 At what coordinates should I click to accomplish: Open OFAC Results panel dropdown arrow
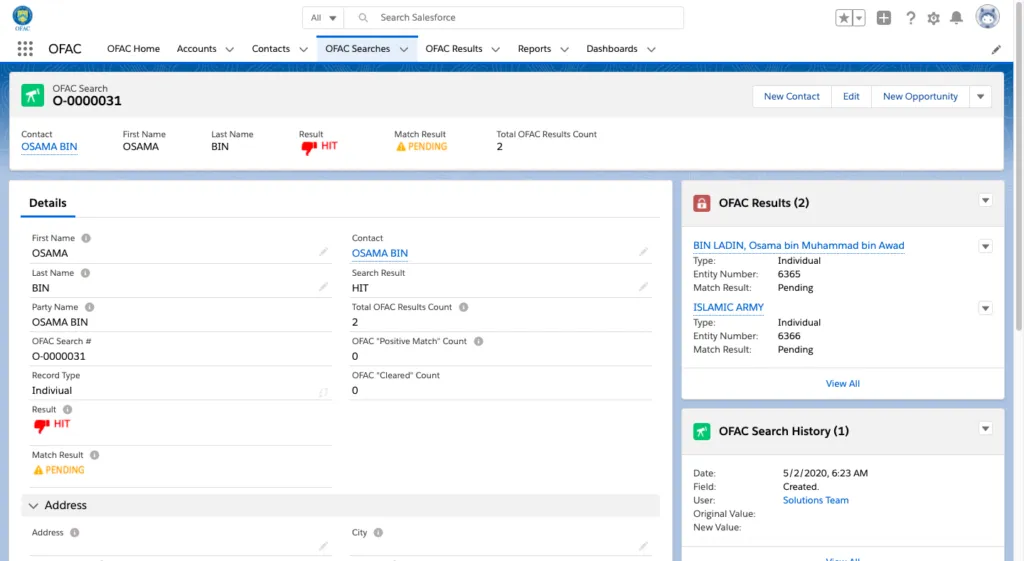click(x=985, y=200)
